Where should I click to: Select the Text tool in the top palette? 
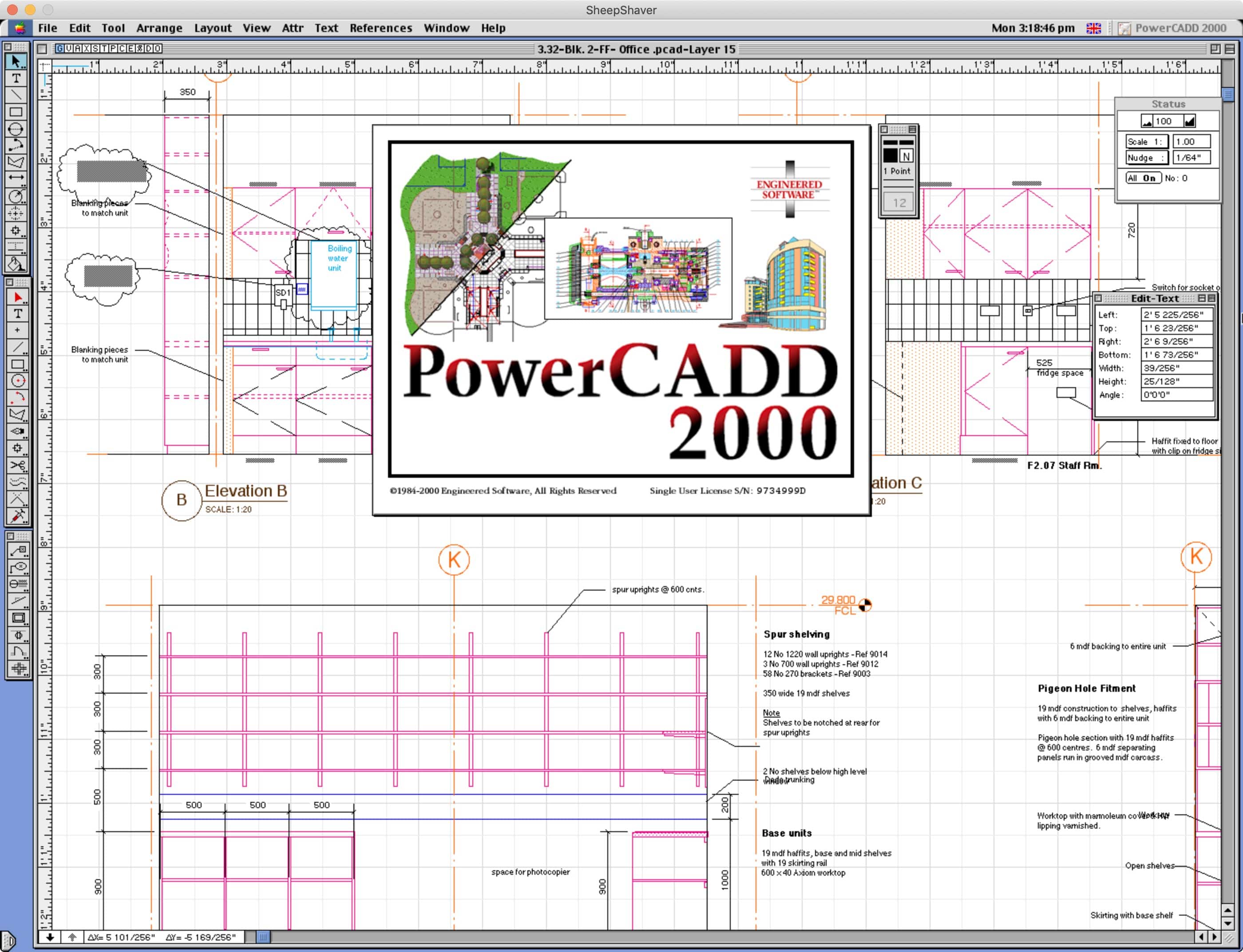coord(16,78)
